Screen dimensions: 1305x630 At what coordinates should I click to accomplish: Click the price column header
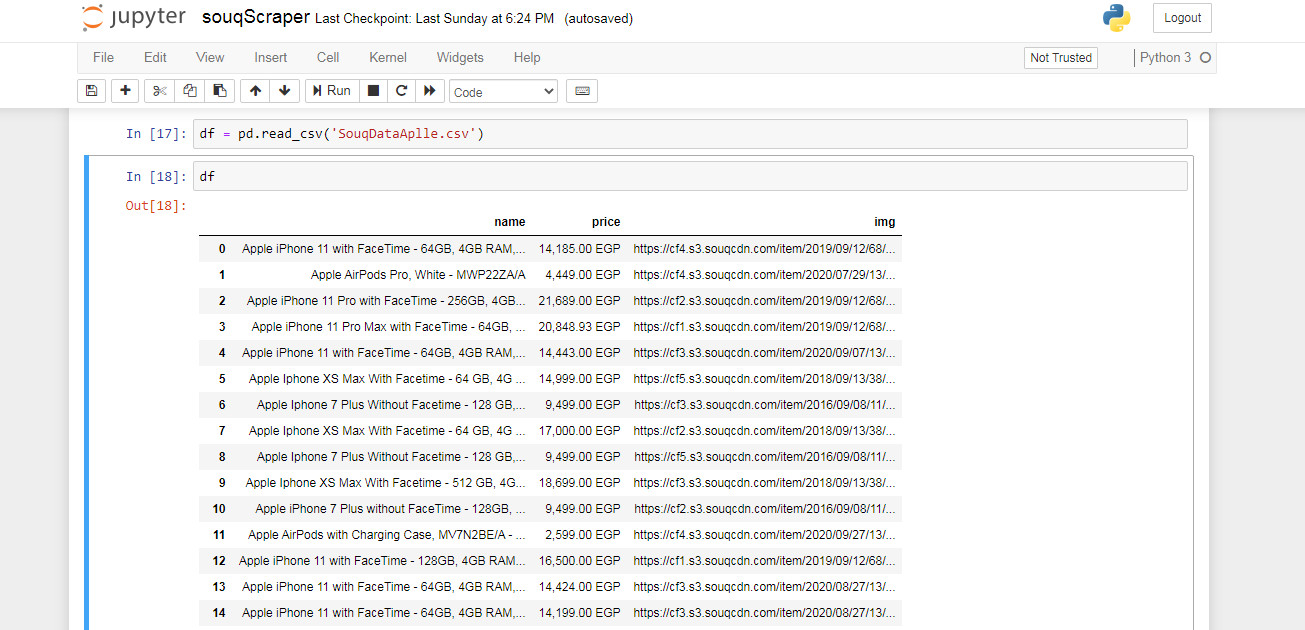pyautogui.click(x=605, y=222)
